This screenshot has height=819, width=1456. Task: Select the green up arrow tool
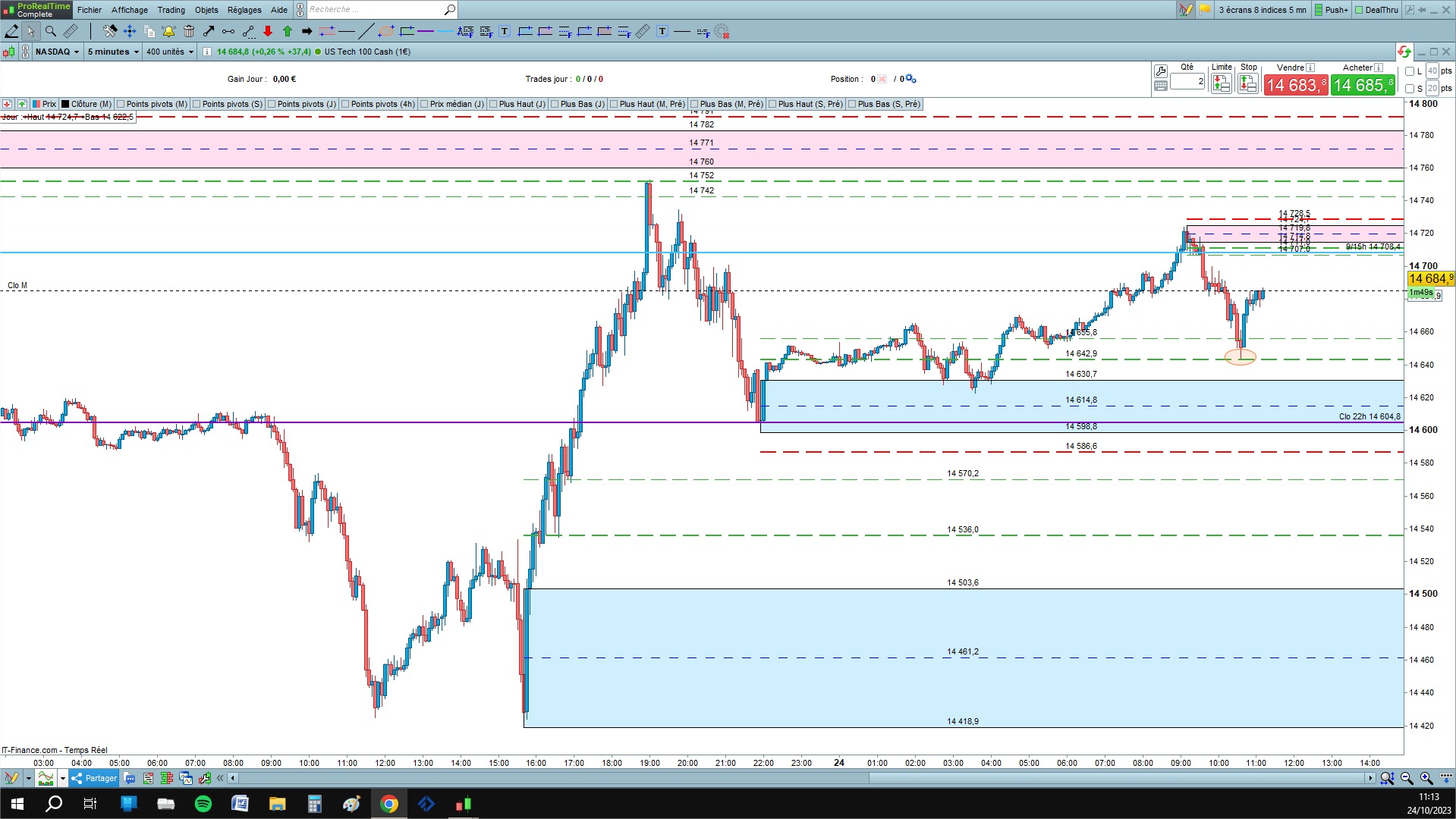[x=288, y=31]
